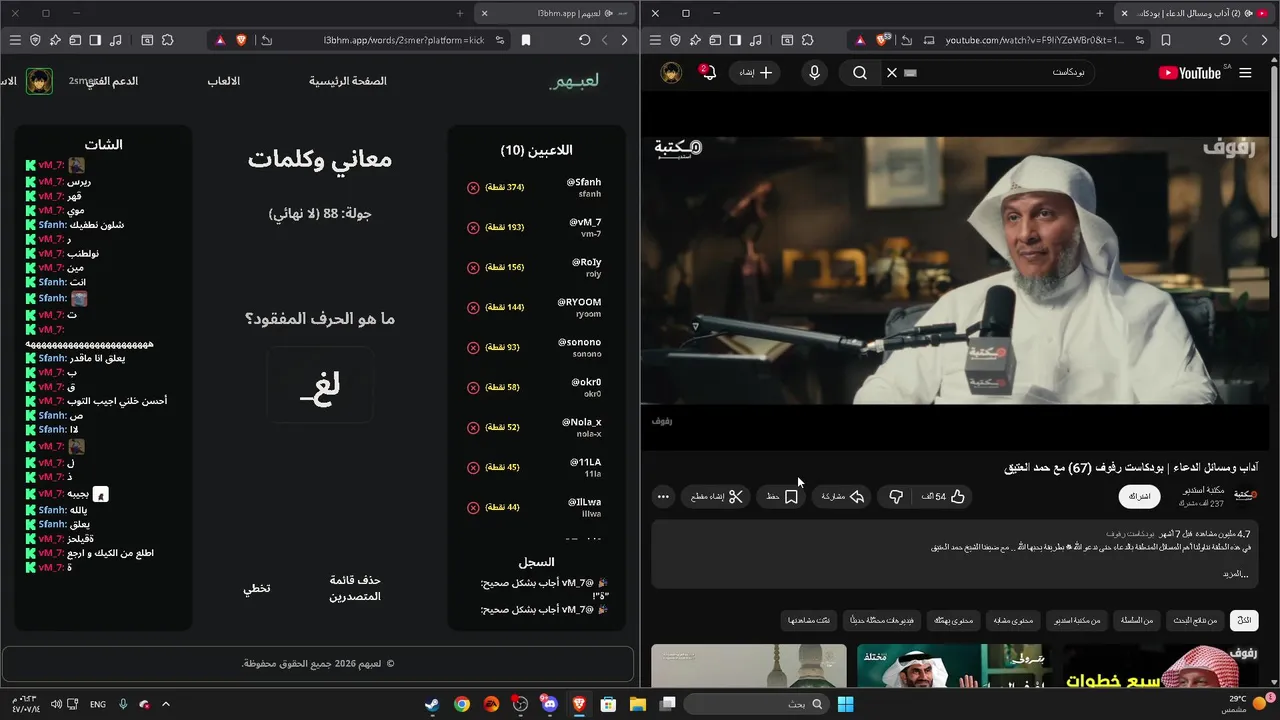Viewport: 1280px width, 720px height.
Task: Open Brave music playlist icon in l3bhm window
Action: pos(116,40)
